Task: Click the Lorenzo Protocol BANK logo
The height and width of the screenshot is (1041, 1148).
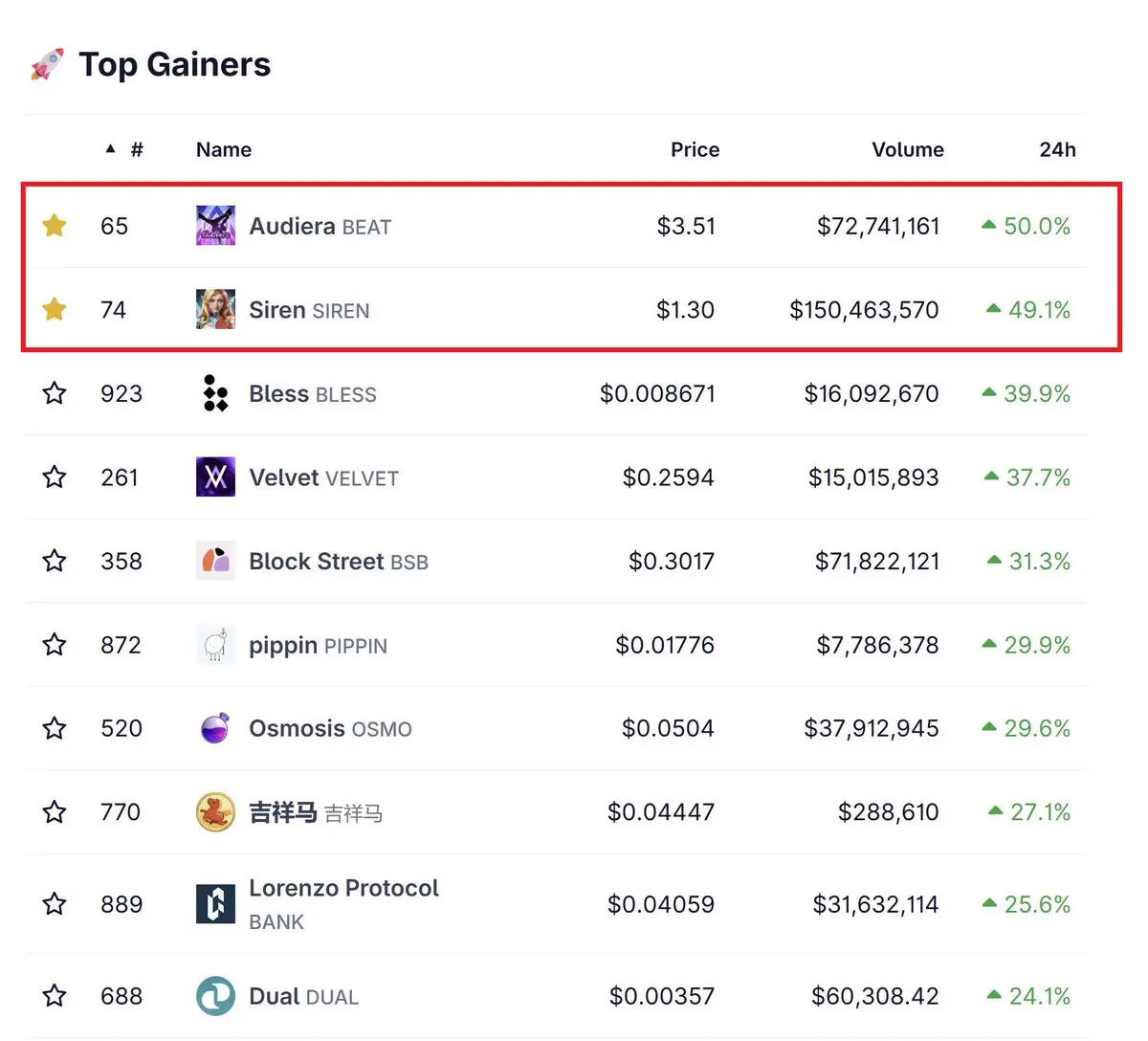Action: (215, 904)
